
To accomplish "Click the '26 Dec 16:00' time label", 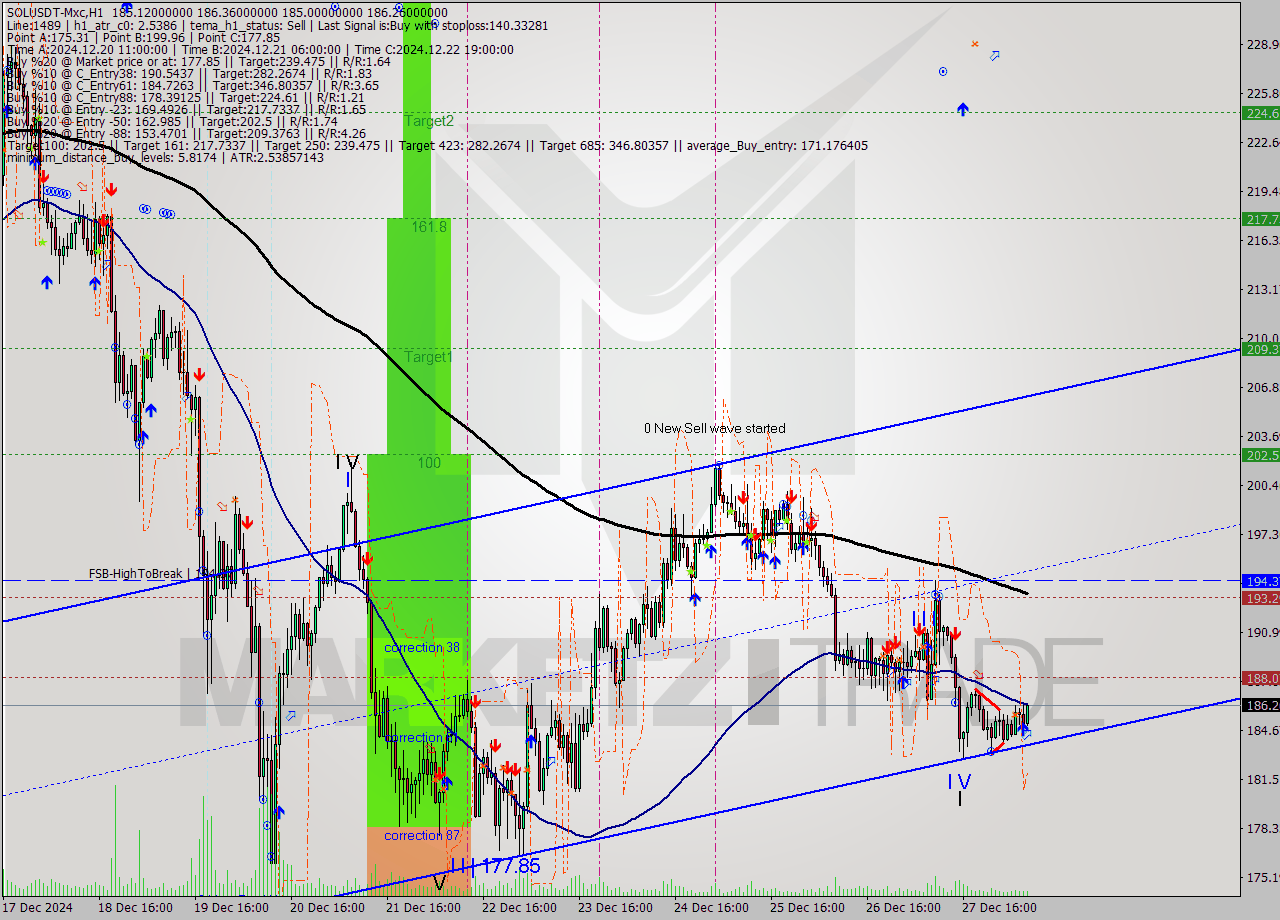I will [903, 908].
